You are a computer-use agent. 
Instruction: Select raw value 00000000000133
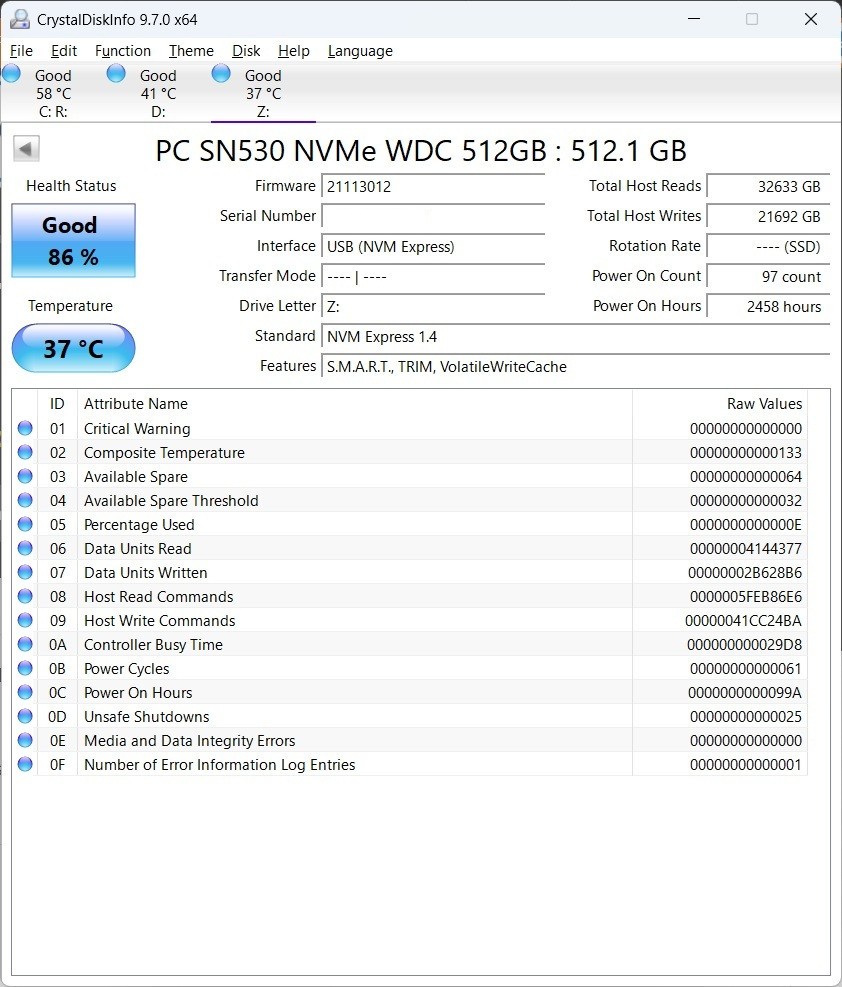pos(746,453)
